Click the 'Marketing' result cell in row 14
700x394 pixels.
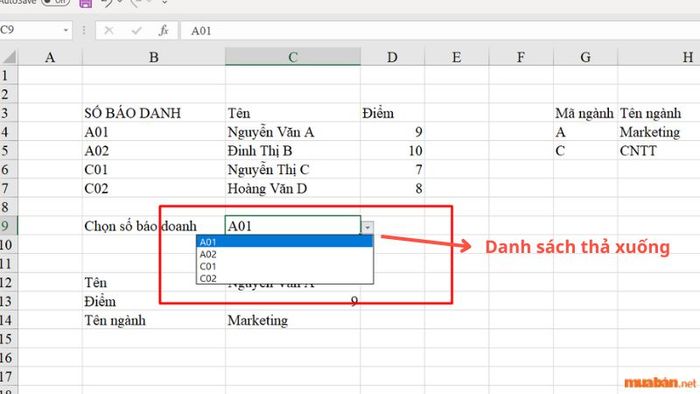(x=293, y=320)
